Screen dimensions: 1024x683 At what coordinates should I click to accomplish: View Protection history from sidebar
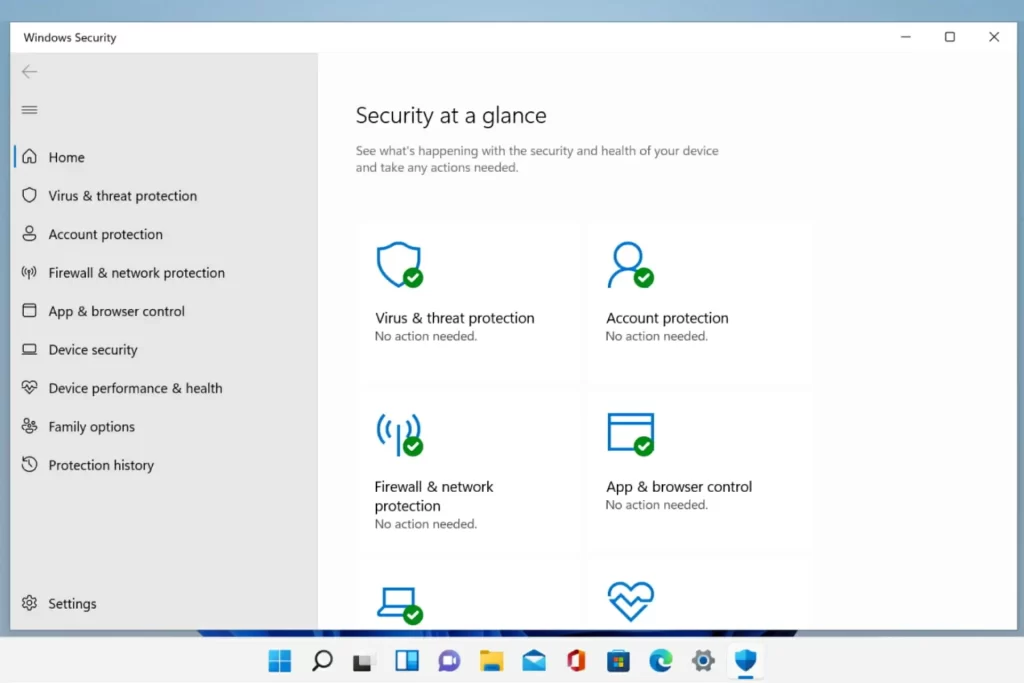[101, 465]
